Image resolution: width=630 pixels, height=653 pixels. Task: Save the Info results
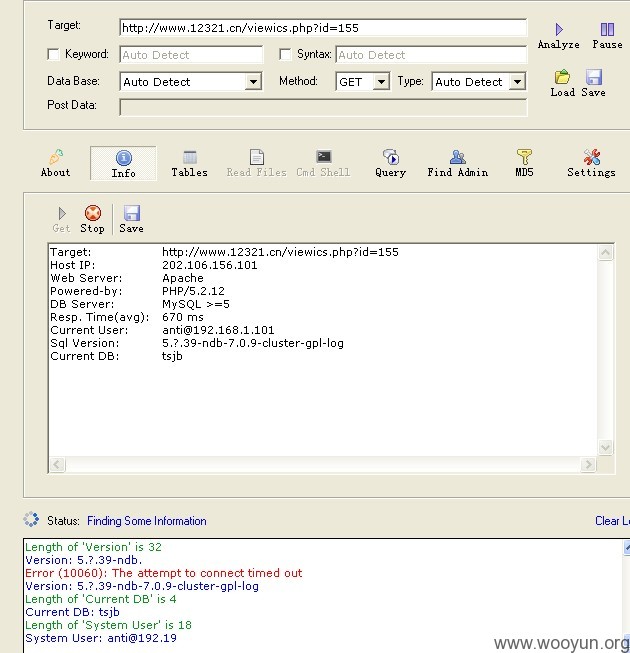[131, 219]
